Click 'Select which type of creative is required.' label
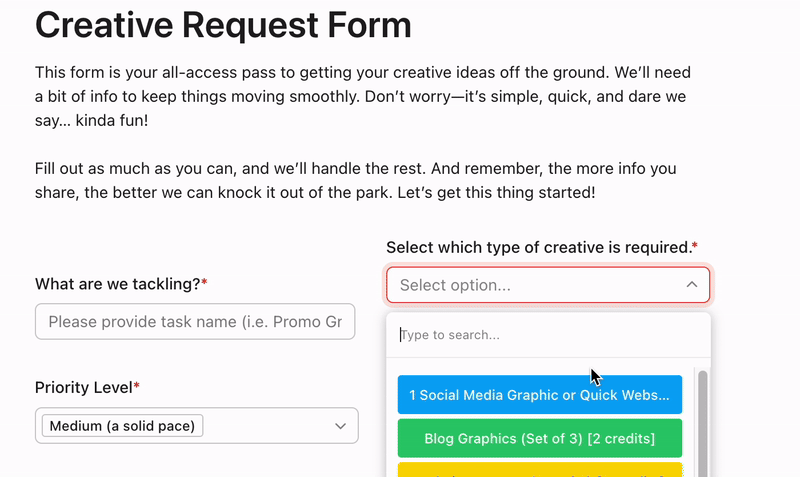This screenshot has height=477, width=800. coord(538,247)
